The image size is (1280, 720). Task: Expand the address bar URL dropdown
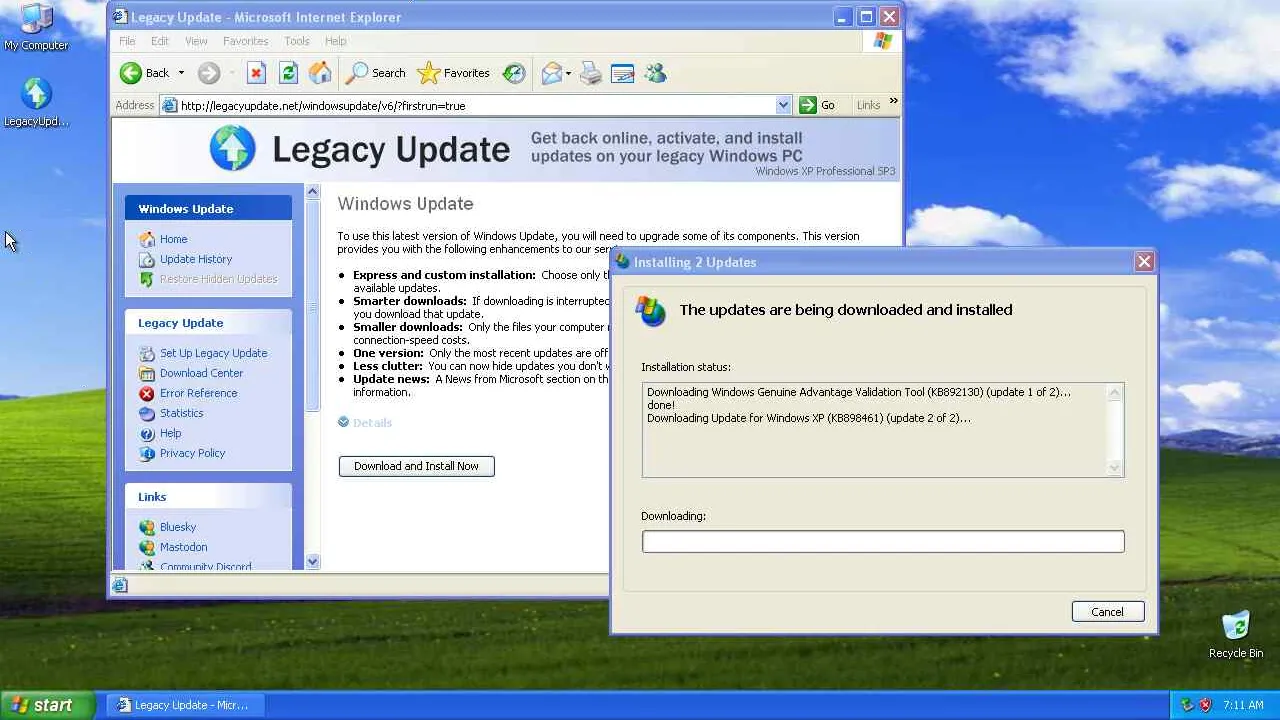click(783, 105)
